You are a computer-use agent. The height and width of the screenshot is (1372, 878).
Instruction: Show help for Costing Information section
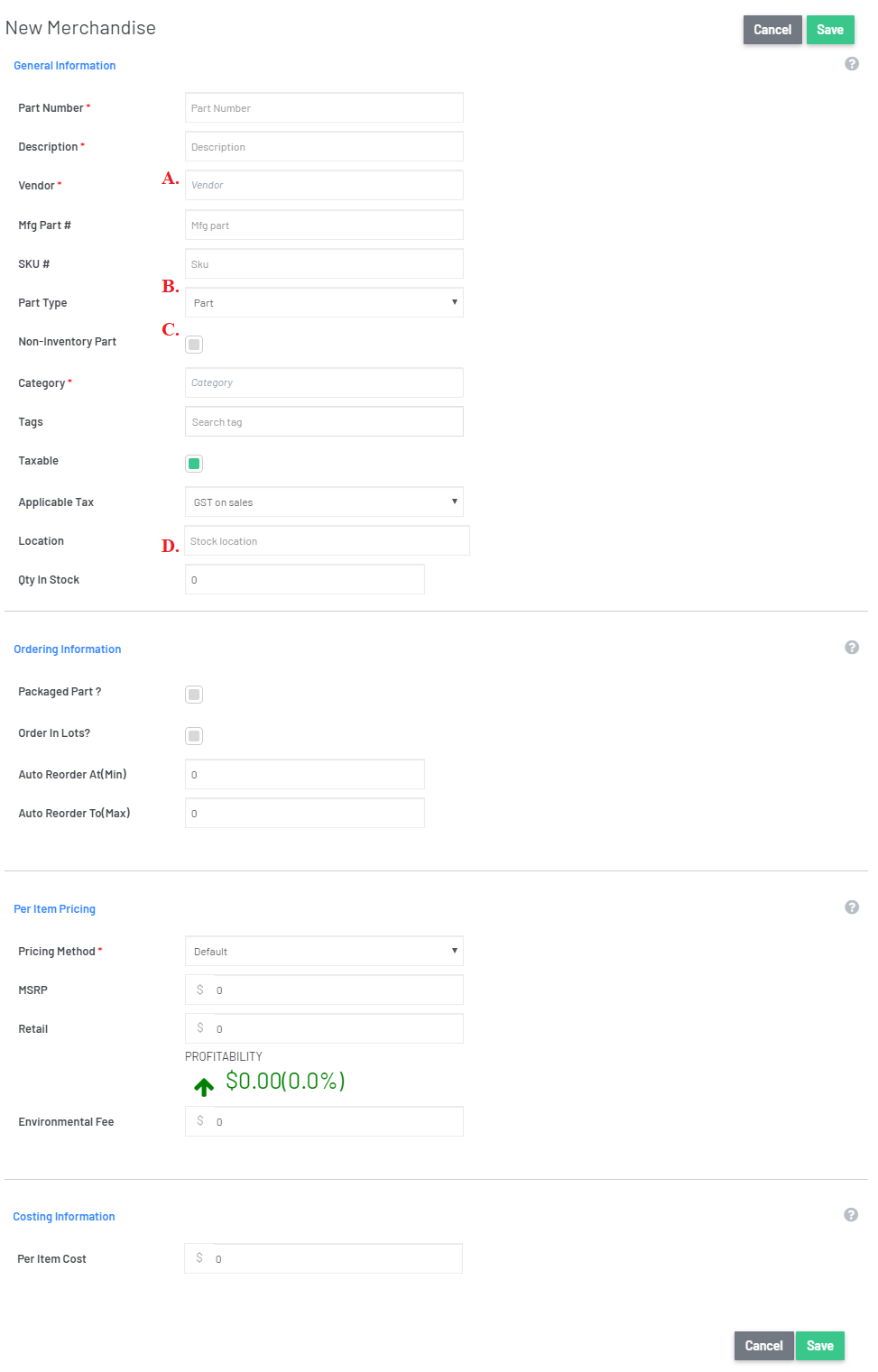coord(850,1215)
